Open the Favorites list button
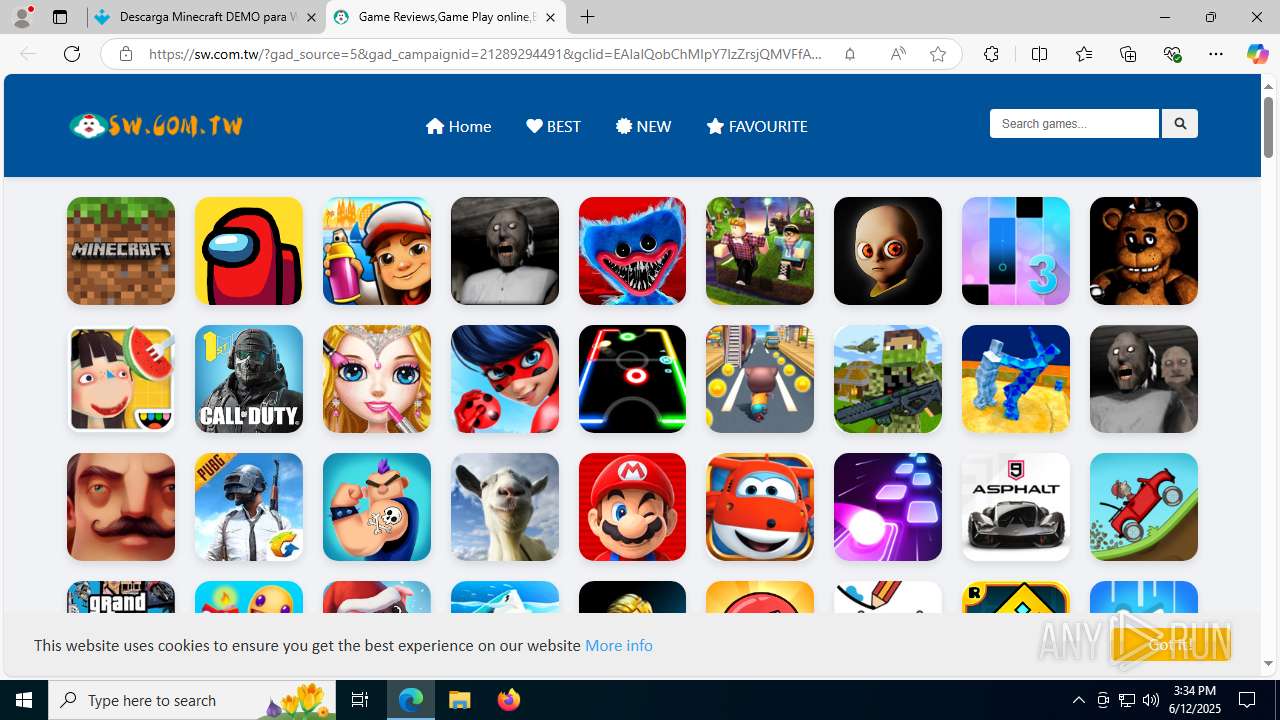Viewport: 1280px width, 720px height. [1084, 54]
